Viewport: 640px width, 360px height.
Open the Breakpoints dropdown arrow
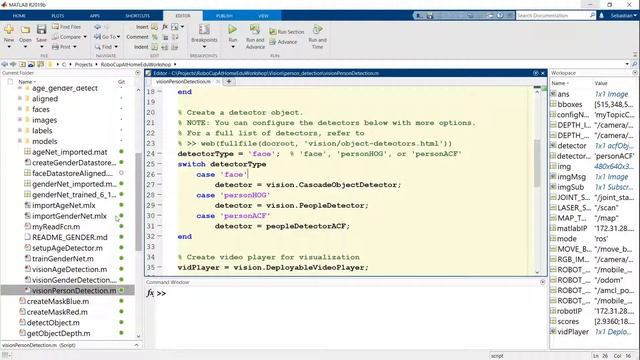[x=204, y=47]
